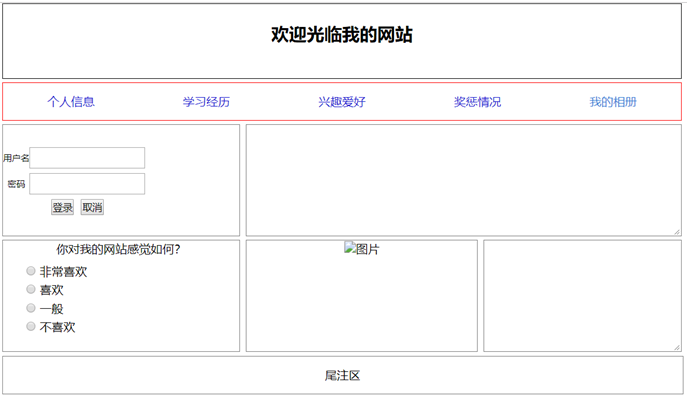The image size is (687, 396).
Task: Click the 用户名 input field
Action: click(x=87, y=158)
